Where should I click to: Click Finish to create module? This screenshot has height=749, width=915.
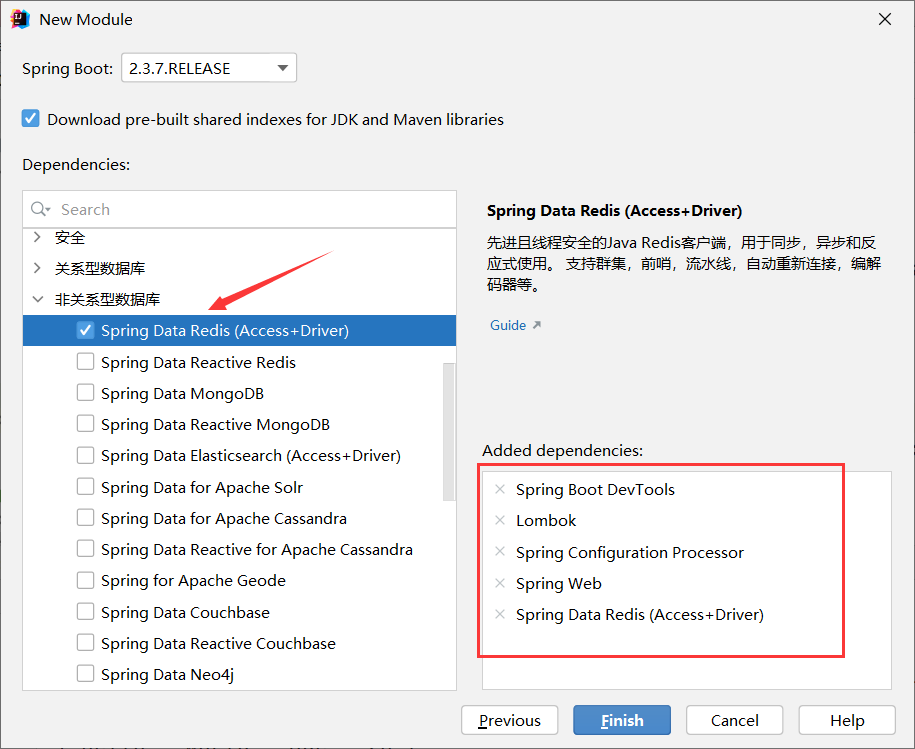tap(622, 720)
